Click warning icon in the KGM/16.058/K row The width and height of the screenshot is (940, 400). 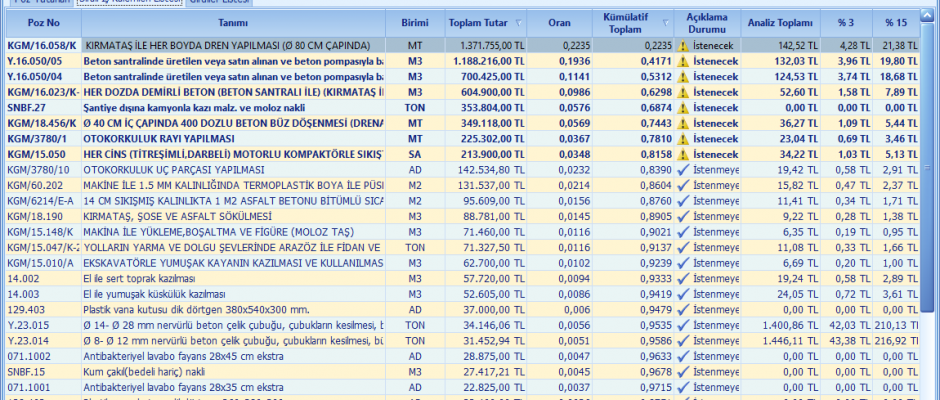(x=683, y=46)
